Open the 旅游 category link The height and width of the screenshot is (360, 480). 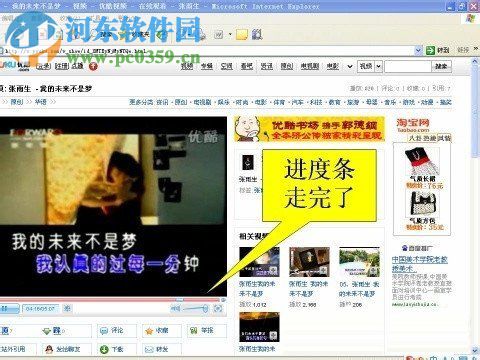pyautogui.click(x=353, y=102)
